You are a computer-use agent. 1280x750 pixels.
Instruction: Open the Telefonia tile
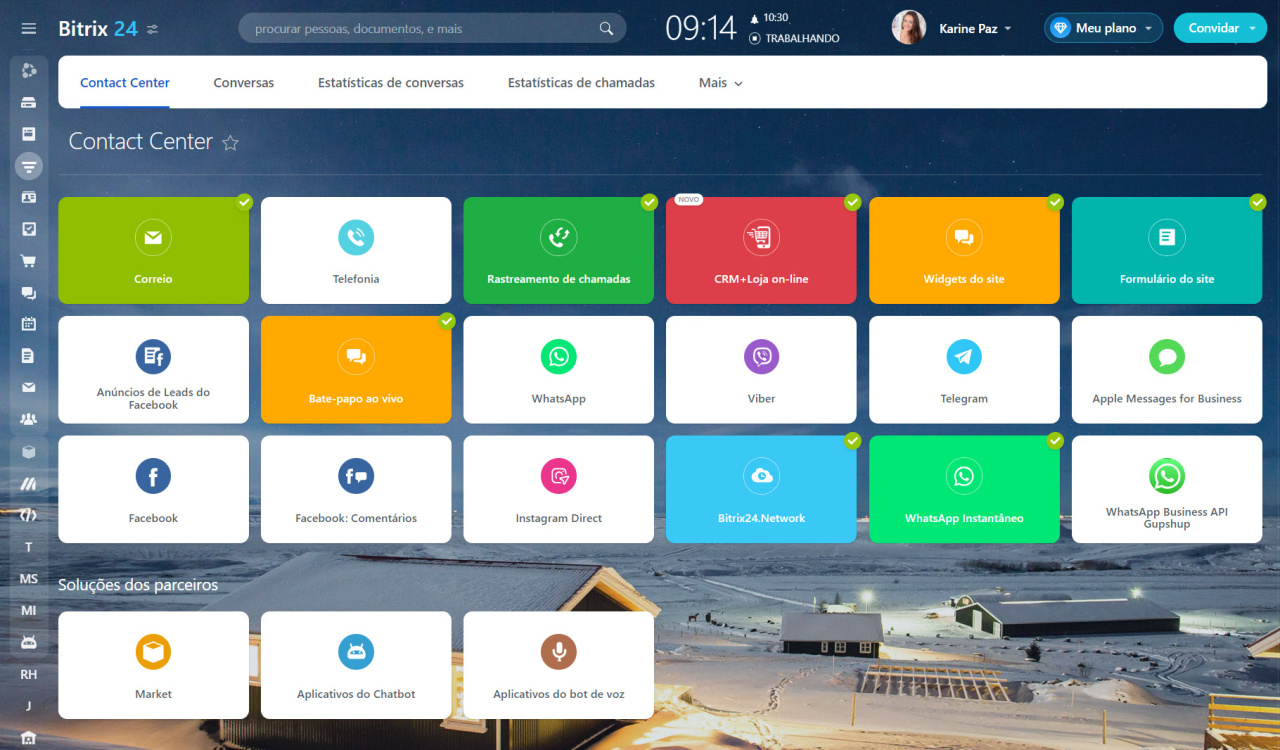[x=356, y=250]
